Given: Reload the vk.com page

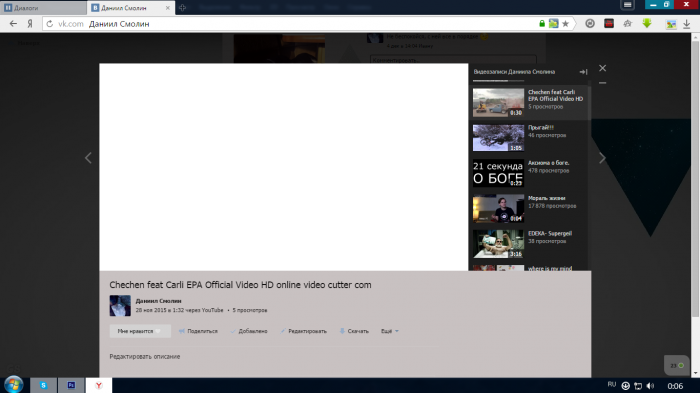Looking at the screenshot, I should (x=50, y=24).
